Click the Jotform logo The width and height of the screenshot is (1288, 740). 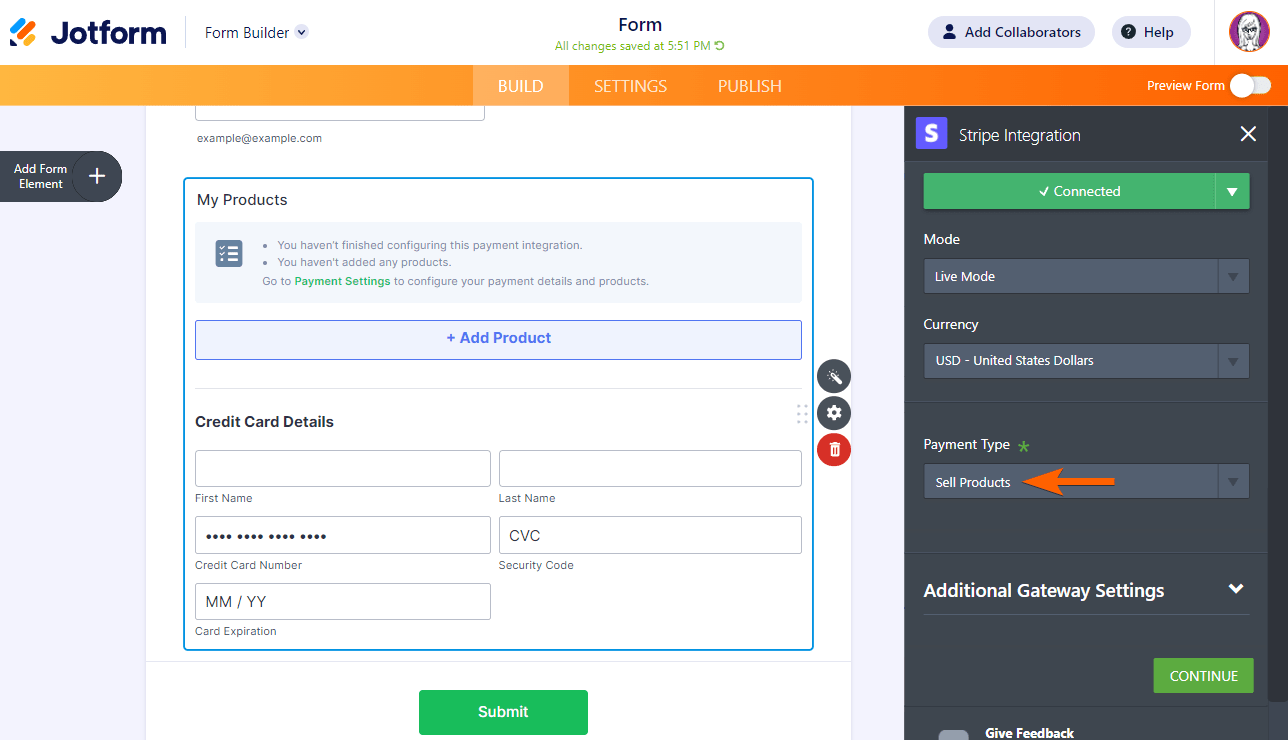tap(88, 32)
